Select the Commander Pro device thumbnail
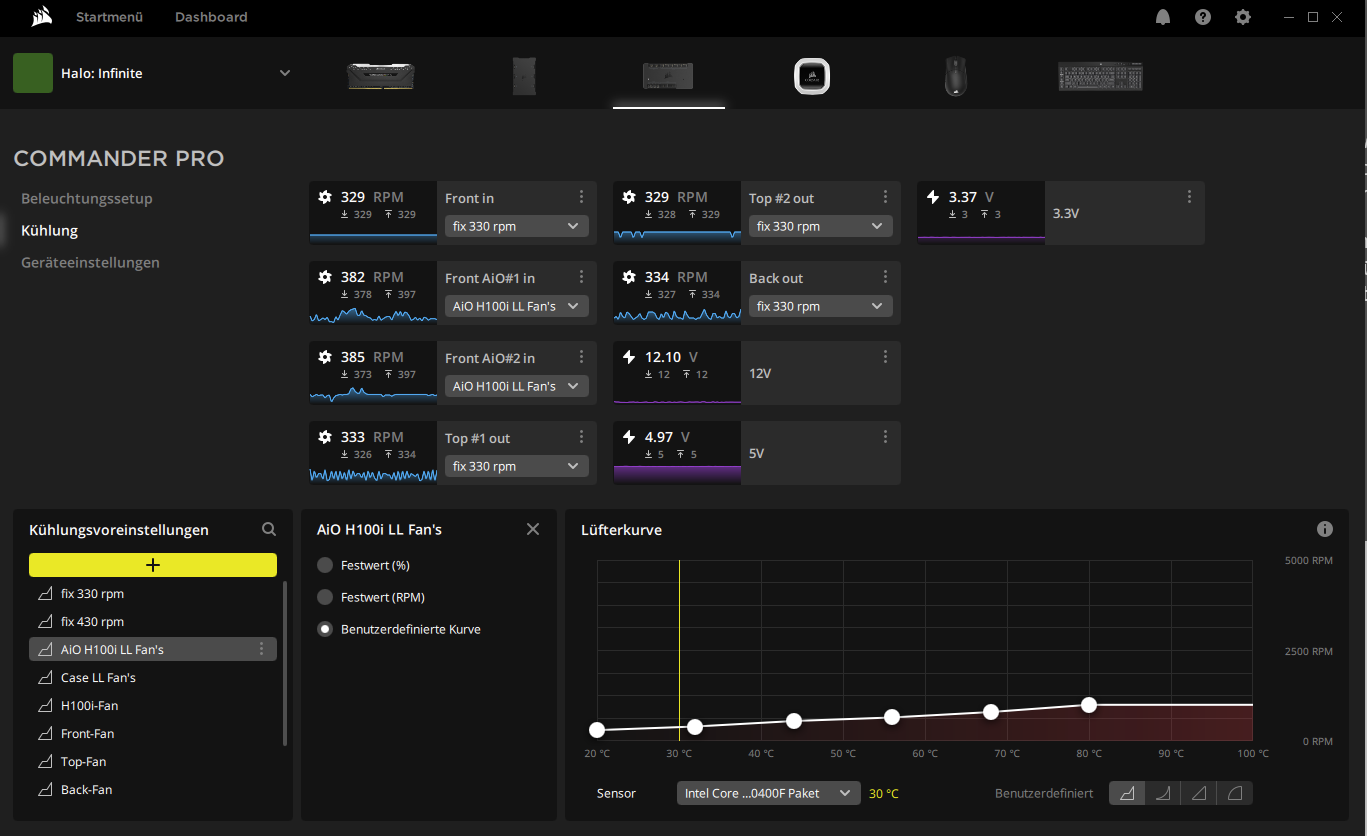Image resolution: width=1367 pixels, height=836 pixels. click(668, 76)
